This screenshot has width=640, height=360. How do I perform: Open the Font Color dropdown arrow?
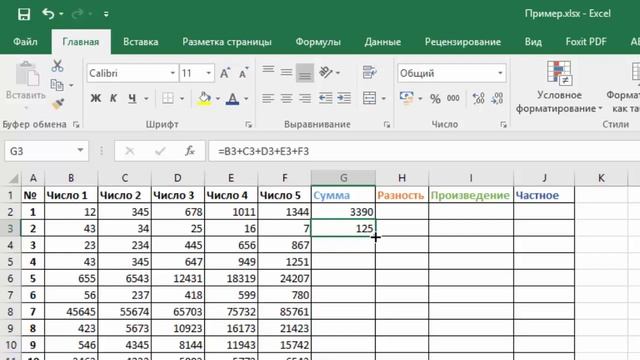[x=246, y=99]
